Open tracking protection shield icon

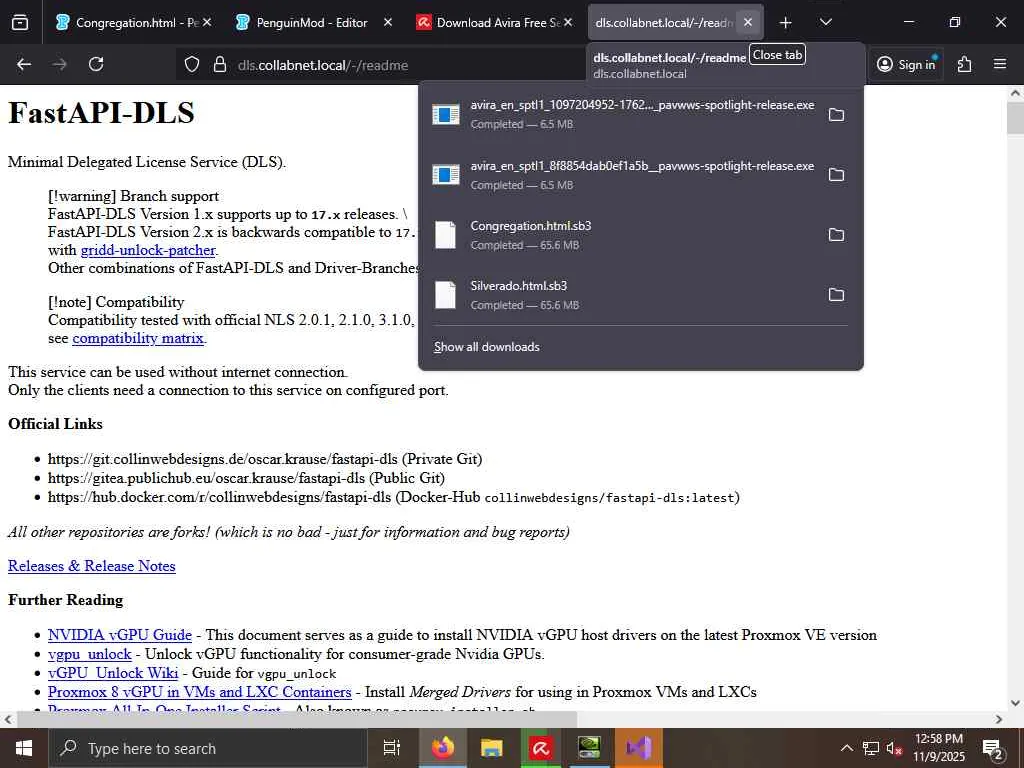pos(191,65)
